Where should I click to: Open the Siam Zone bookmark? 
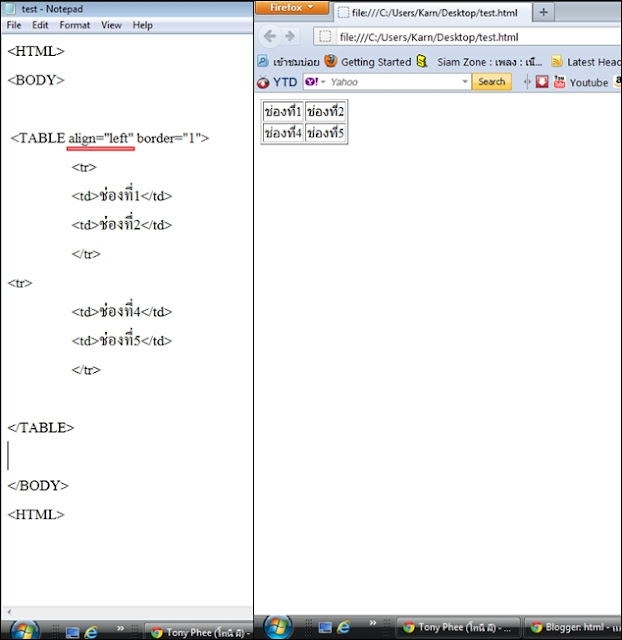489,62
